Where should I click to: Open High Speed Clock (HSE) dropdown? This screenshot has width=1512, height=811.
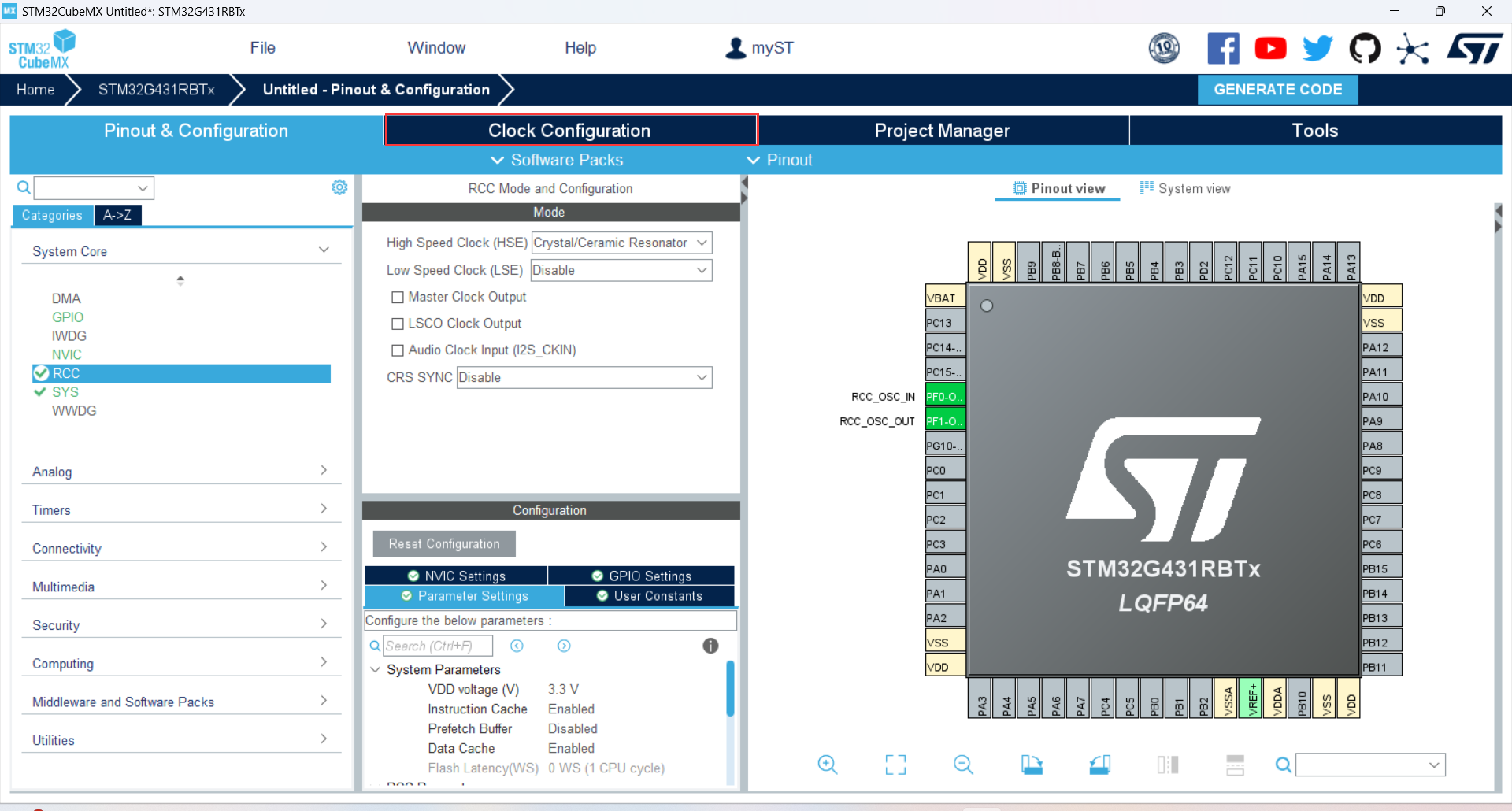click(621, 243)
